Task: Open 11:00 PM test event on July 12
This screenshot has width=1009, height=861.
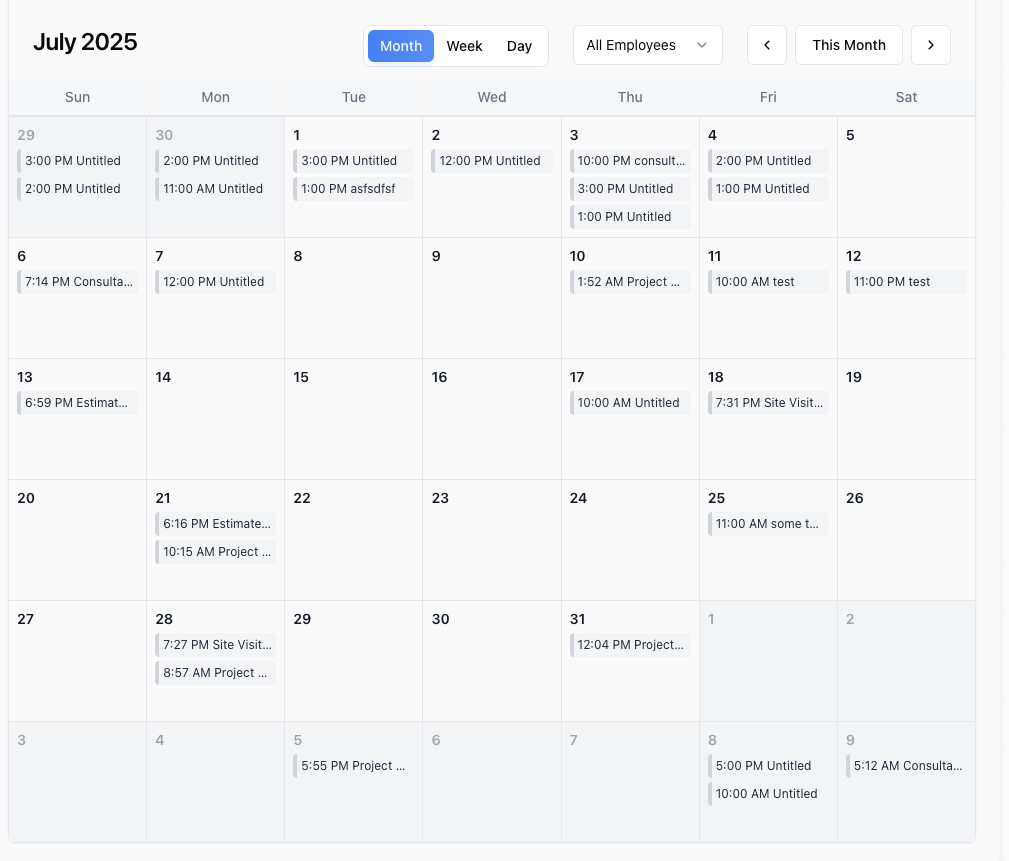Action: coord(906,282)
